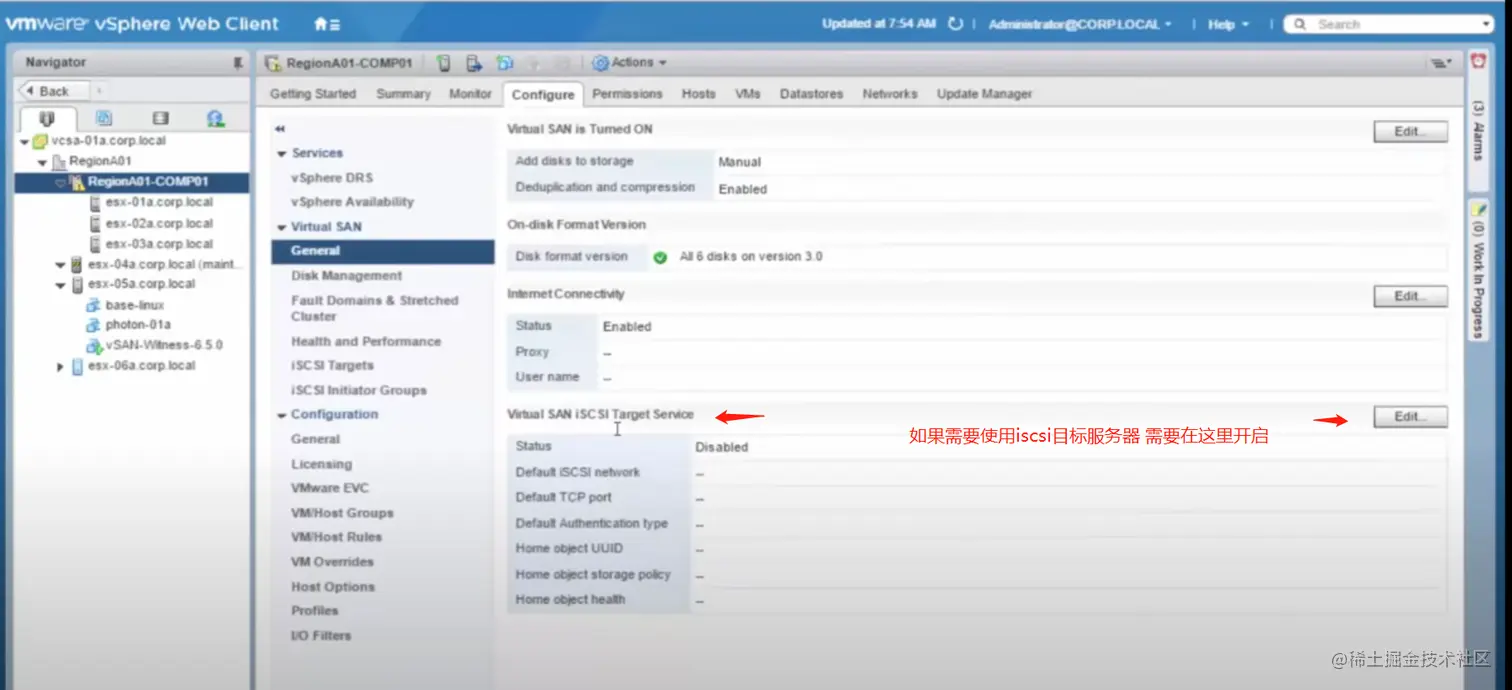Switch to the Networks tab
Image resolution: width=1512 pixels, height=690 pixels.
tap(890, 94)
